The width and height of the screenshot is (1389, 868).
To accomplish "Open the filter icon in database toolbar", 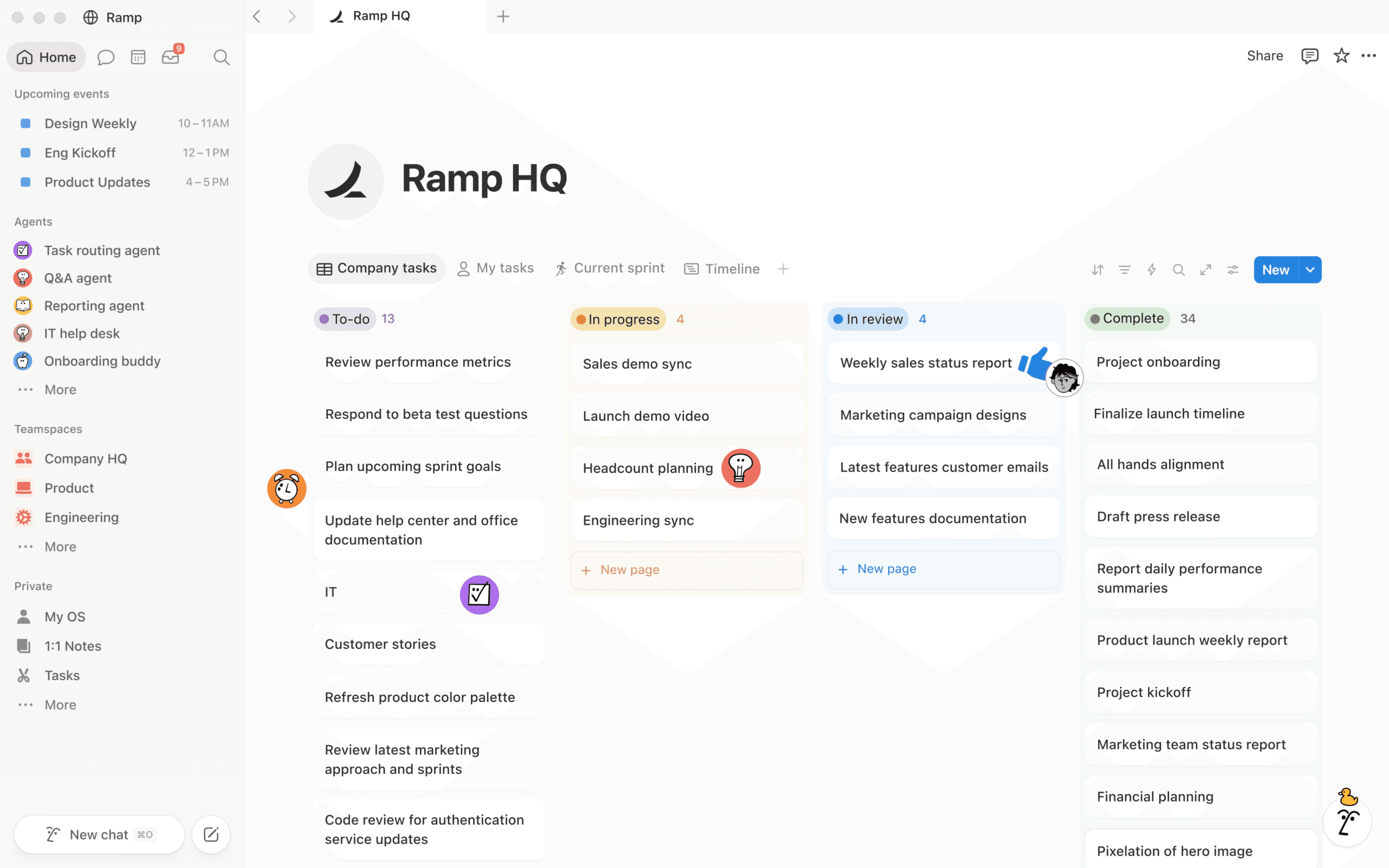I will [1124, 270].
